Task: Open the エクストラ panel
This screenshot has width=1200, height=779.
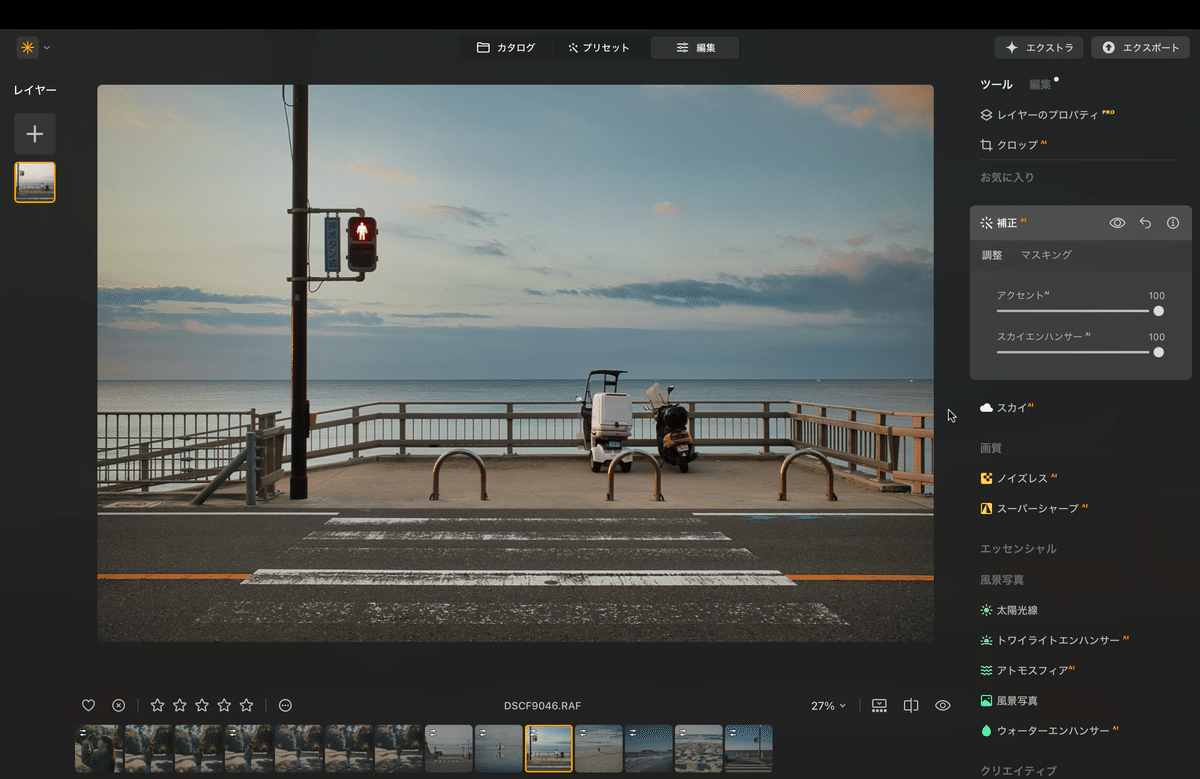Action: pyautogui.click(x=1038, y=47)
